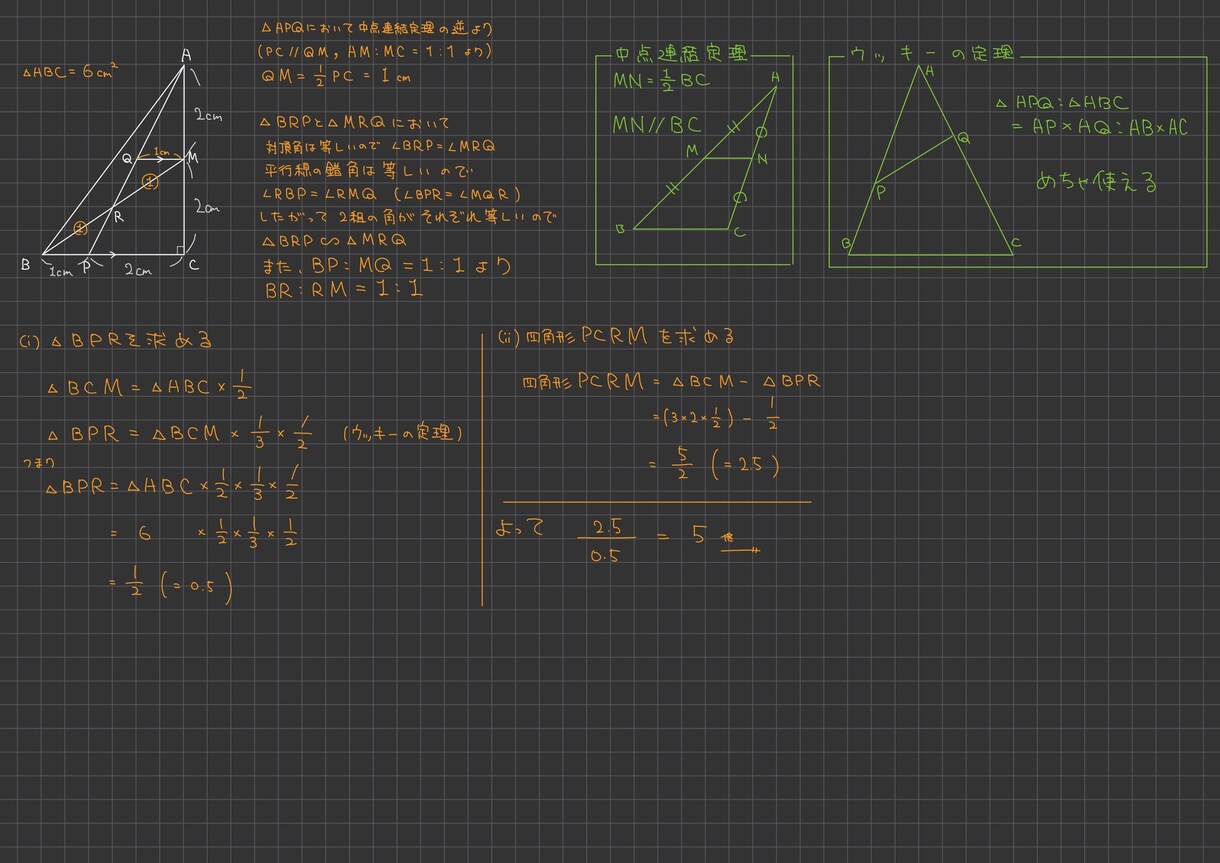1220x863 pixels.
Task: Click the (= 0.5) result text
Action: pos(196,587)
